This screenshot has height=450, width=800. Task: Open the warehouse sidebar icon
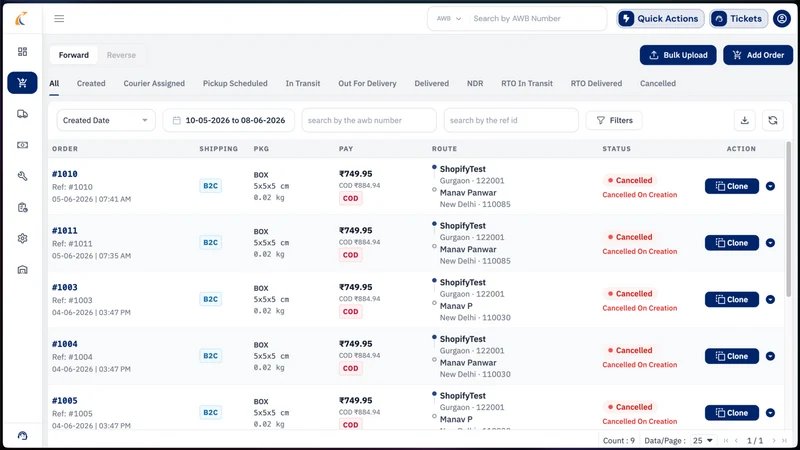pos(22,269)
